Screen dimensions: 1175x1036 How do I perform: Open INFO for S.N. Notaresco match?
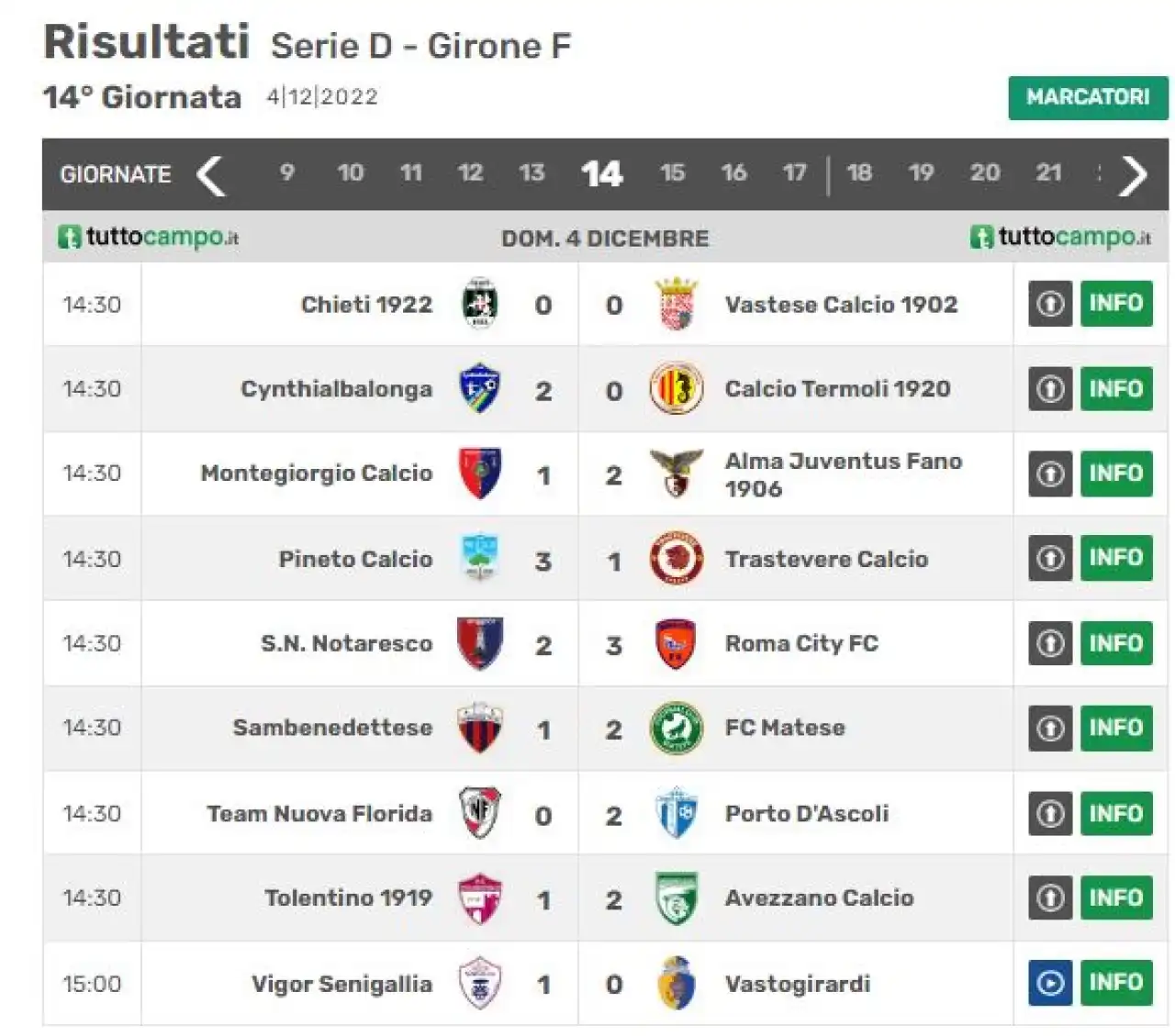[1116, 643]
